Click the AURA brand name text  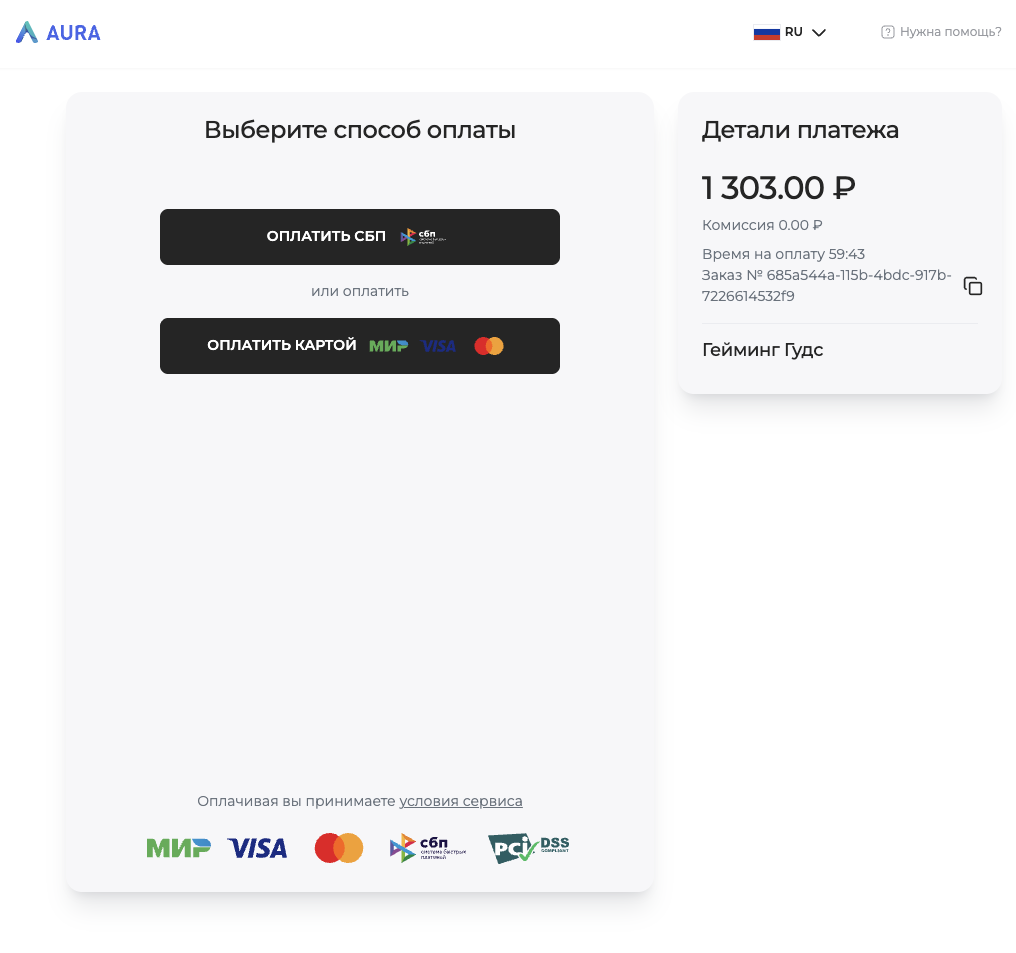73,33
